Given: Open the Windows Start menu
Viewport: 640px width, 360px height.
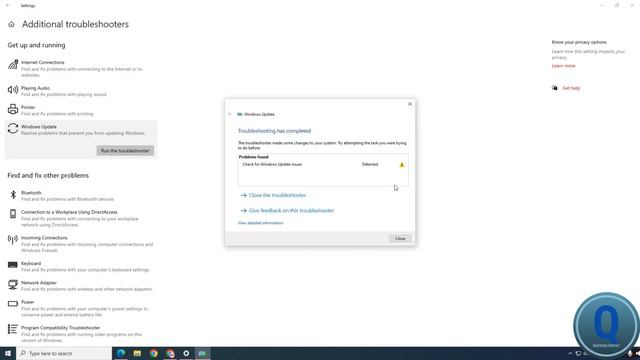Looking at the screenshot, I should pos(8,353).
